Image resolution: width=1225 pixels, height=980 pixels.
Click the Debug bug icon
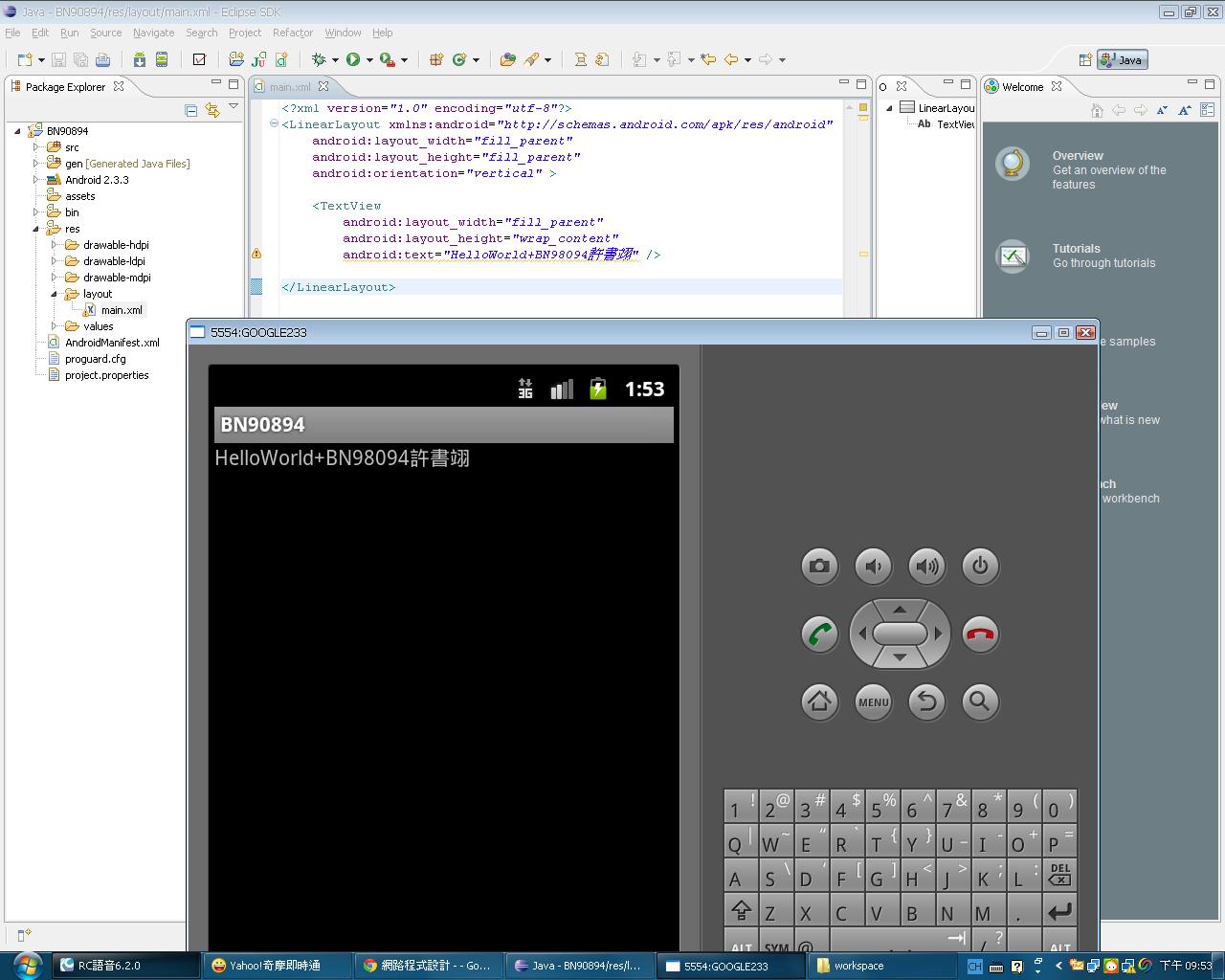[319, 59]
